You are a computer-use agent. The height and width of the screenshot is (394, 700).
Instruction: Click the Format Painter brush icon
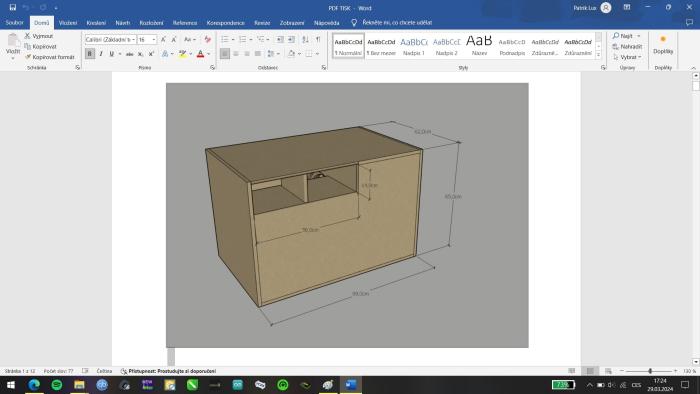(x=28, y=57)
